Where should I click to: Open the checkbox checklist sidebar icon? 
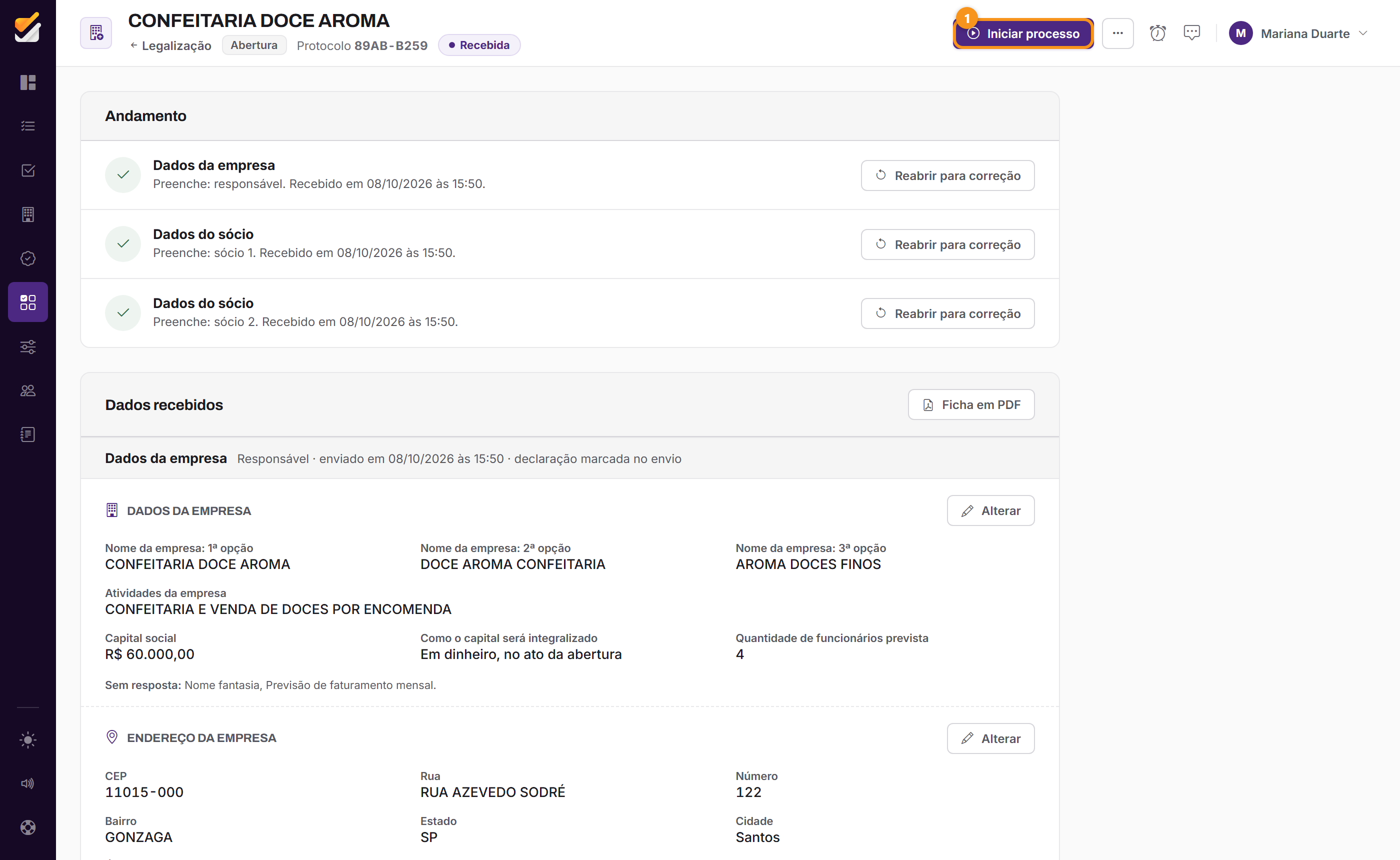28,170
